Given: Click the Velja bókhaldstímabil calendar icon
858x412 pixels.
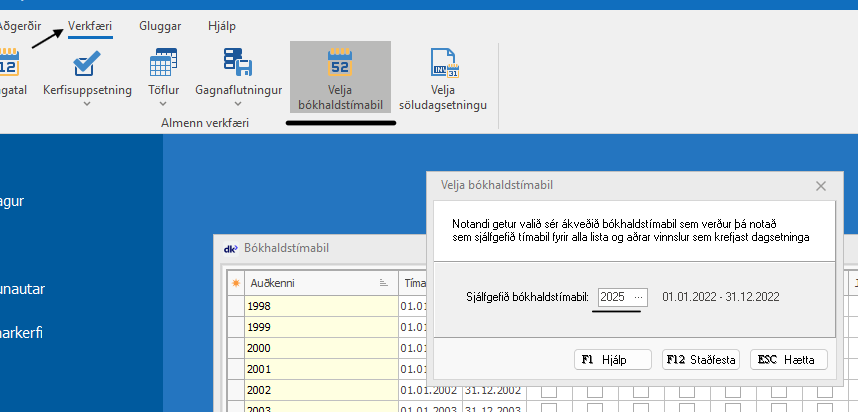Looking at the screenshot, I should pyautogui.click(x=340, y=63).
